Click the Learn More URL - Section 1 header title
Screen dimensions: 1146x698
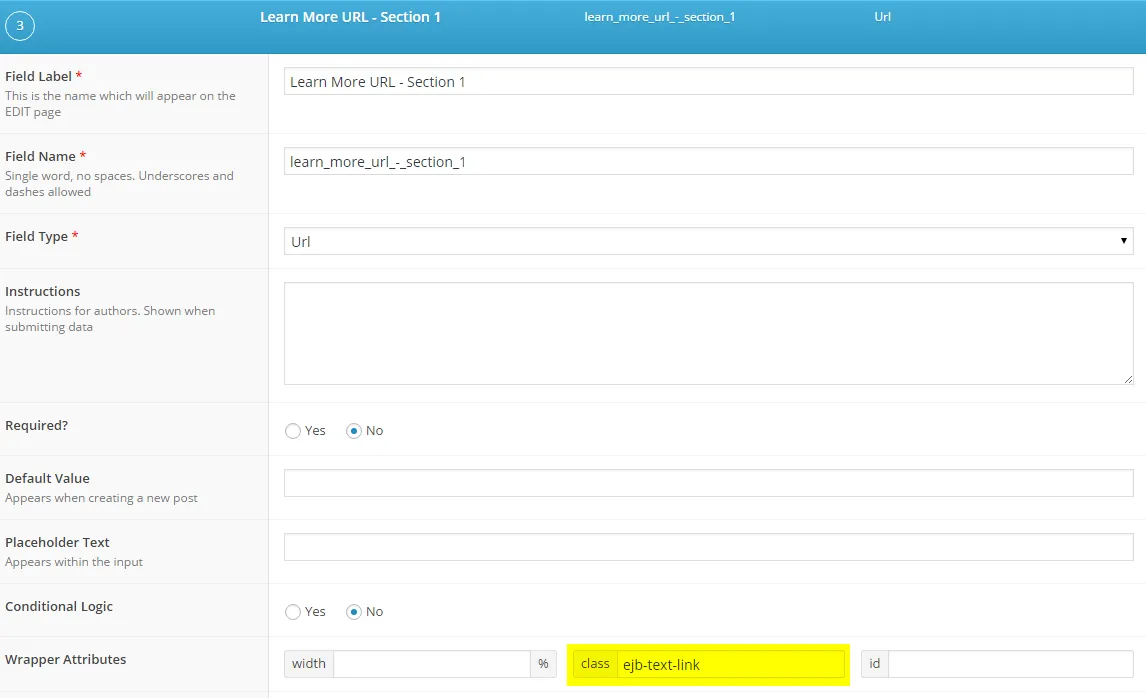pos(350,17)
